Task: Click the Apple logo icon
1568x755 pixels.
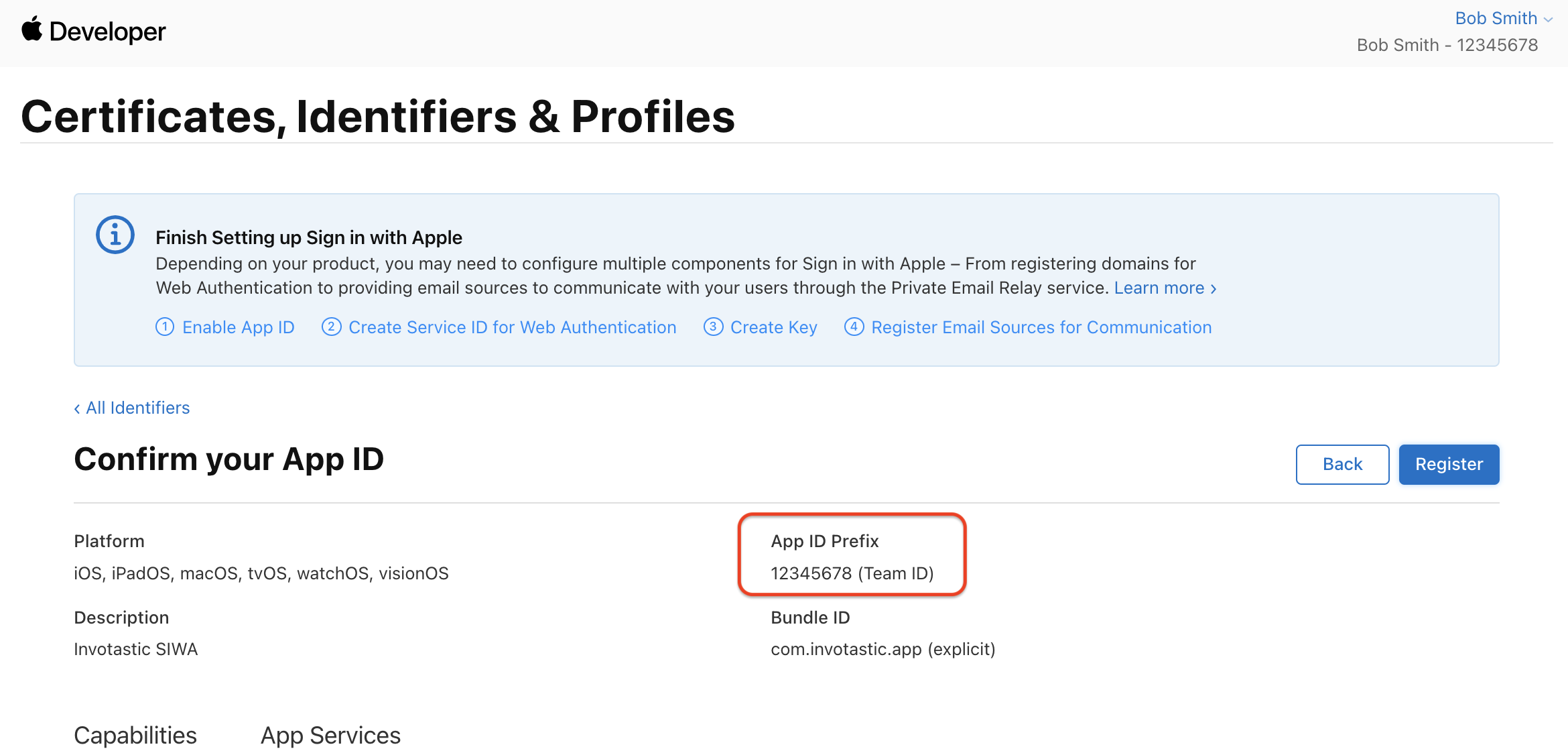Action: tap(31, 30)
